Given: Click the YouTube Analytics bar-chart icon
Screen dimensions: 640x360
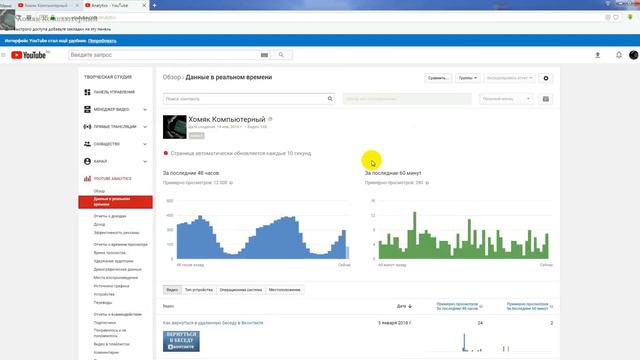Looking at the screenshot, I should [x=87, y=178].
